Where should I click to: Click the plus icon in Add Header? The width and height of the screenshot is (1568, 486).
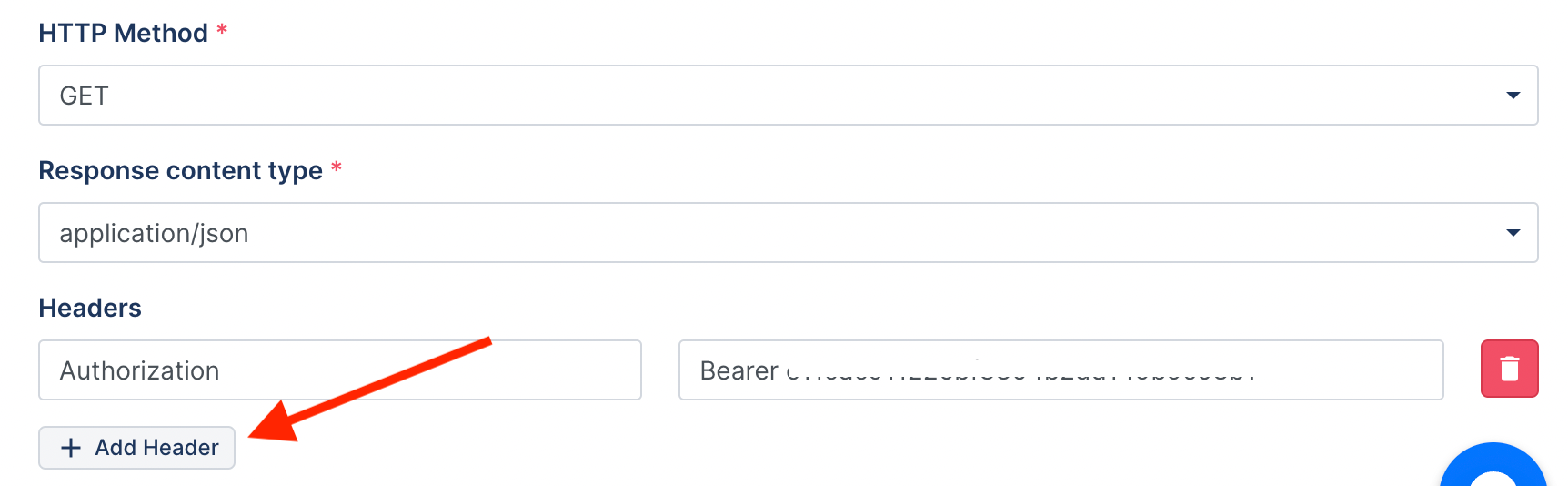click(x=71, y=448)
